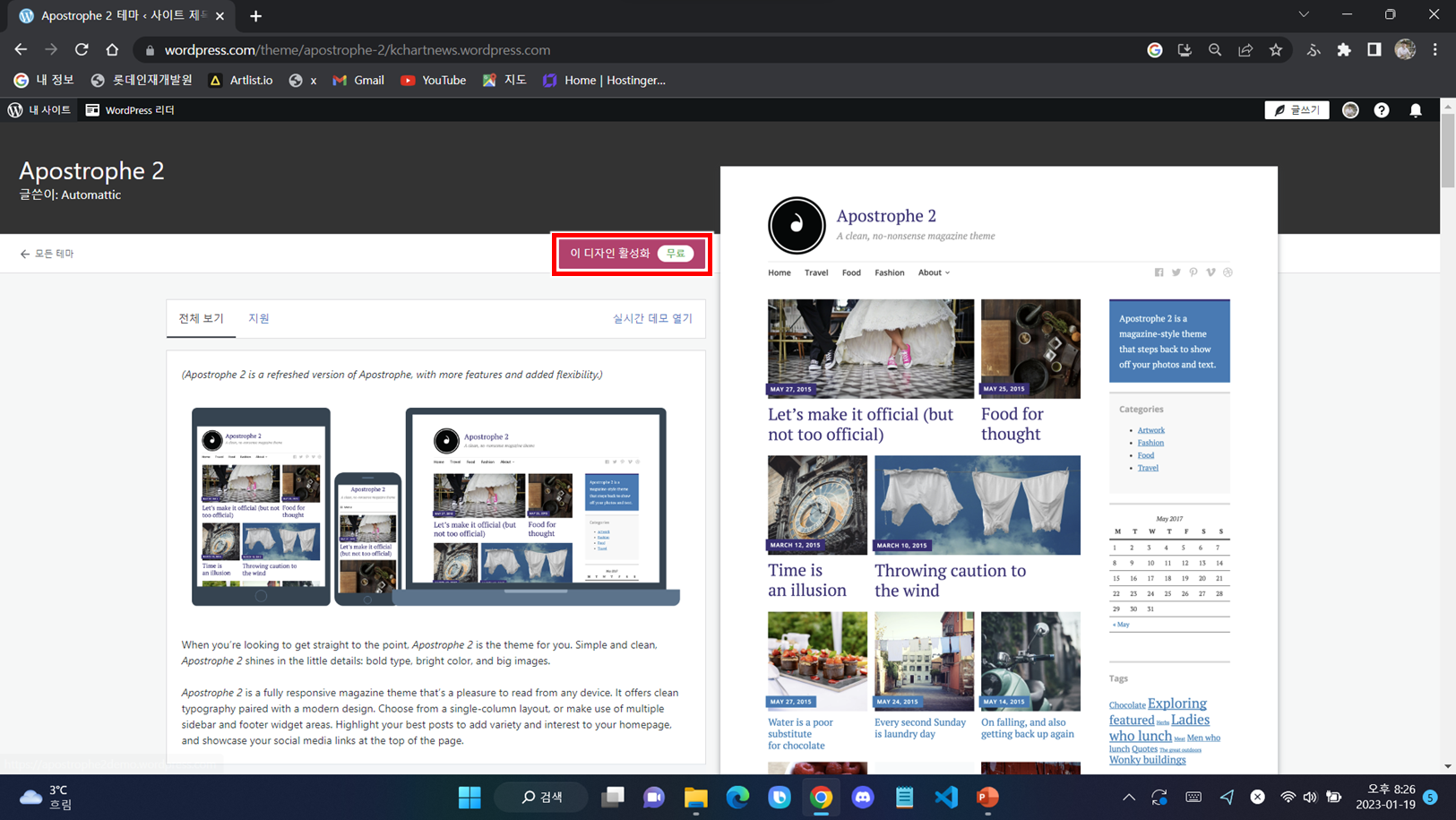
Task: Open the WordPress help question icon
Action: click(x=1382, y=109)
